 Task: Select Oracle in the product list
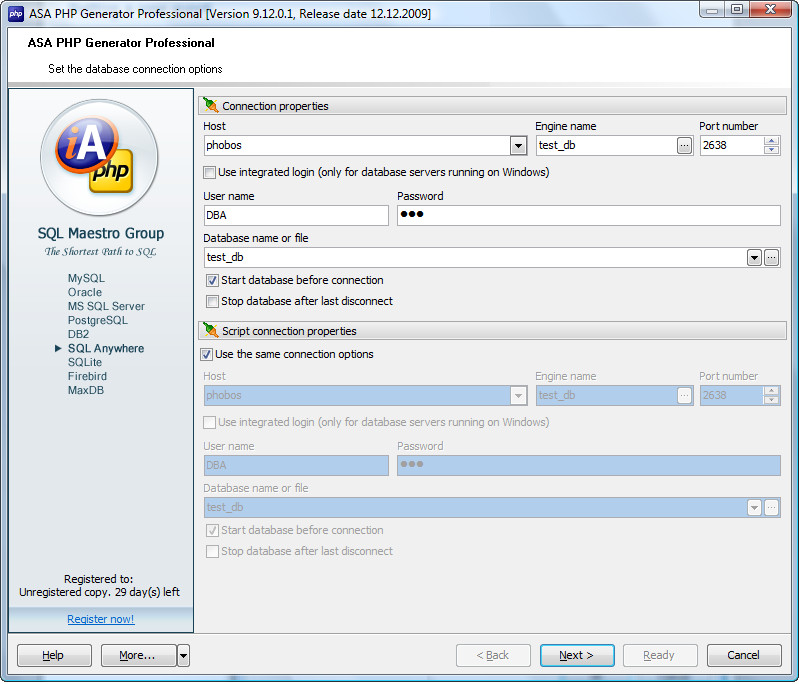click(x=85, y=292)
